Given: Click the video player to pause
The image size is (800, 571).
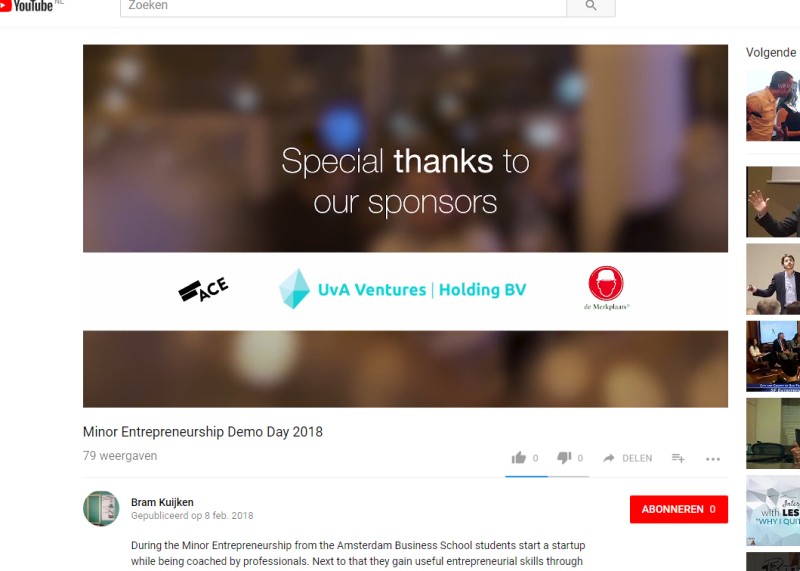Looking at the screenshot, I should (x=405, y=226).
